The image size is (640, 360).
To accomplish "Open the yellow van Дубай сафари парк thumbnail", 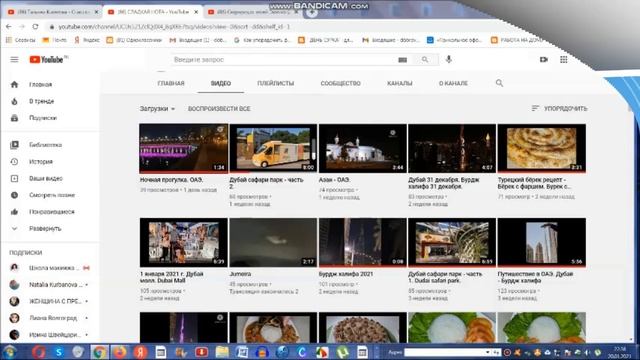I will (x=273, y=149).
